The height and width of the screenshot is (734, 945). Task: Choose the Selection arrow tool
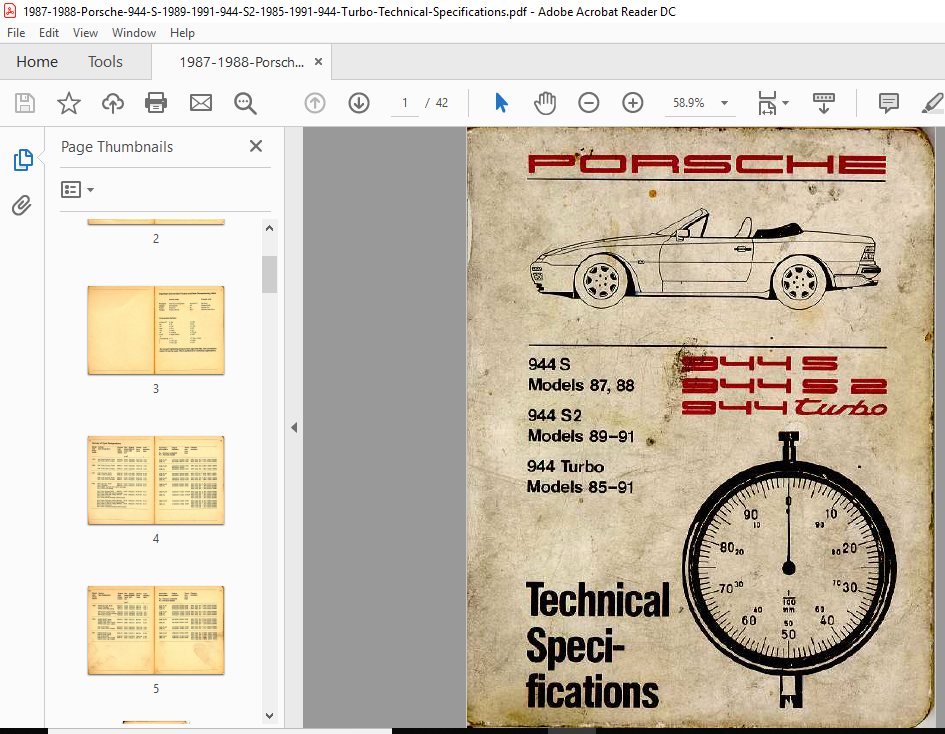(x=501, y=103)
